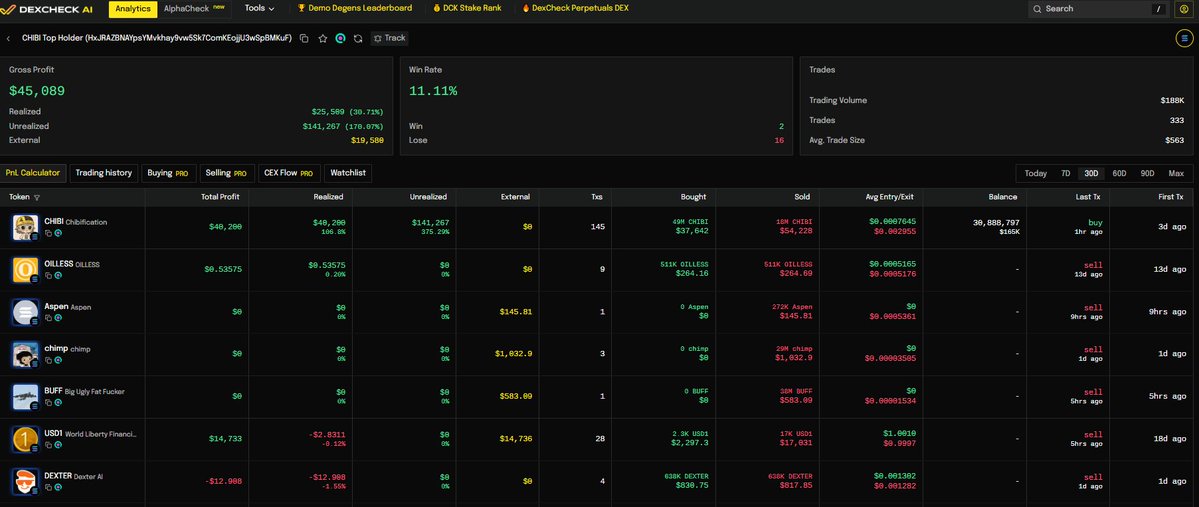Open the AlphaCheck tab
Viewport: 1199px width, 507px height.
coord(194,8)
